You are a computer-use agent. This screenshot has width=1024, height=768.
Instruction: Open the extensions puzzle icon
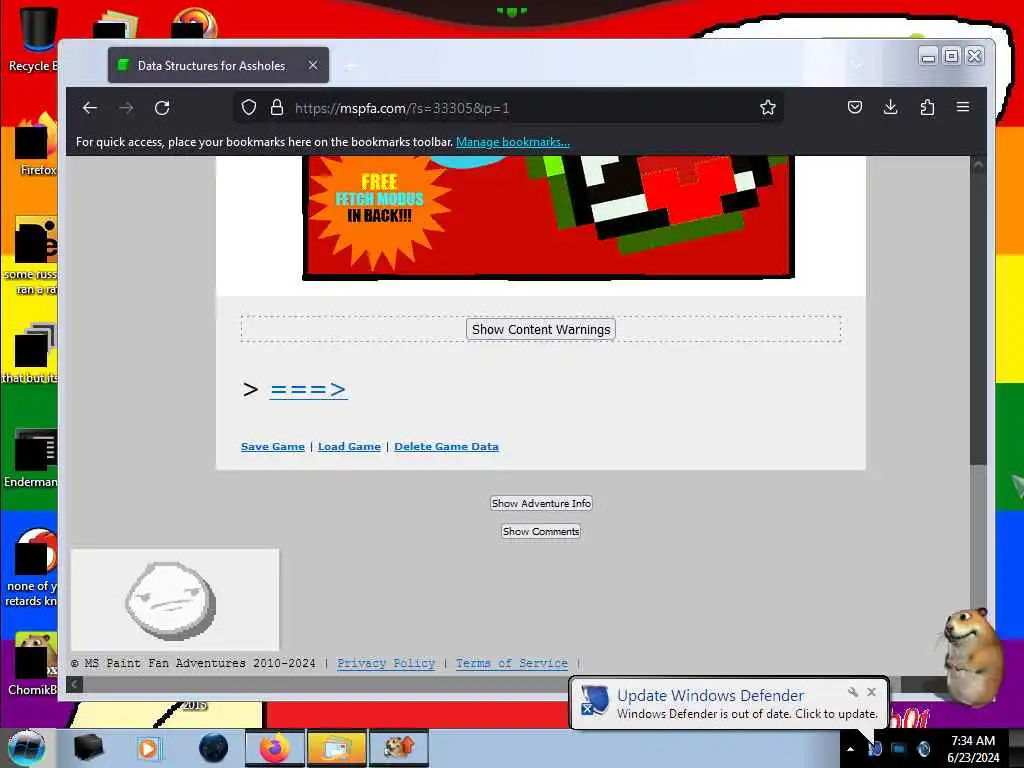[927, 107]
